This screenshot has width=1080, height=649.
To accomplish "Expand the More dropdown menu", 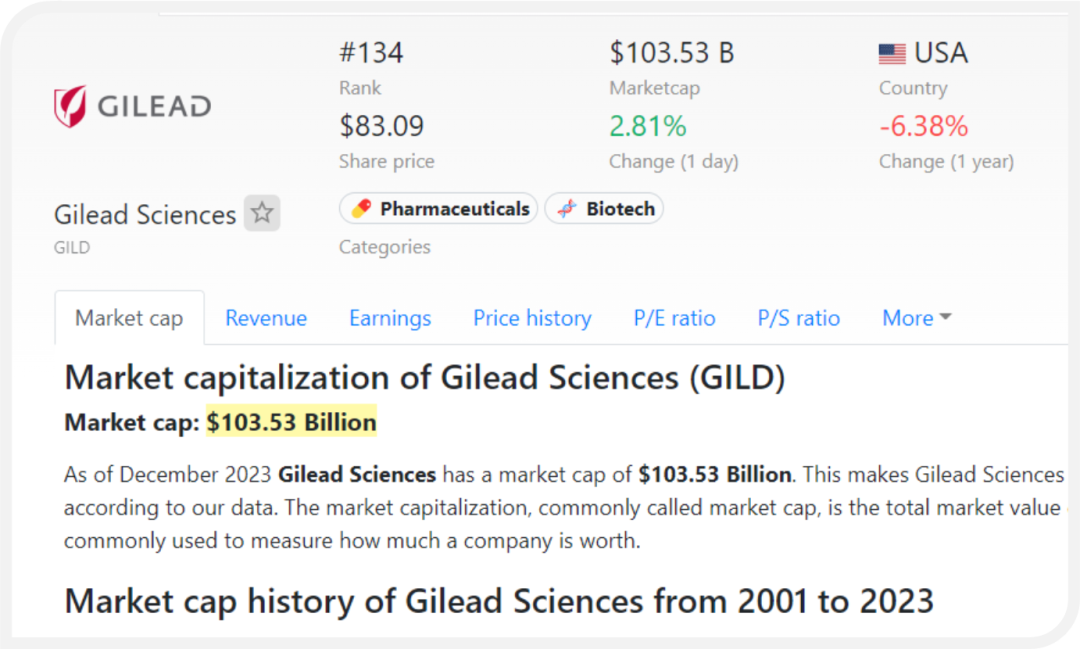I will click(916, 318).
